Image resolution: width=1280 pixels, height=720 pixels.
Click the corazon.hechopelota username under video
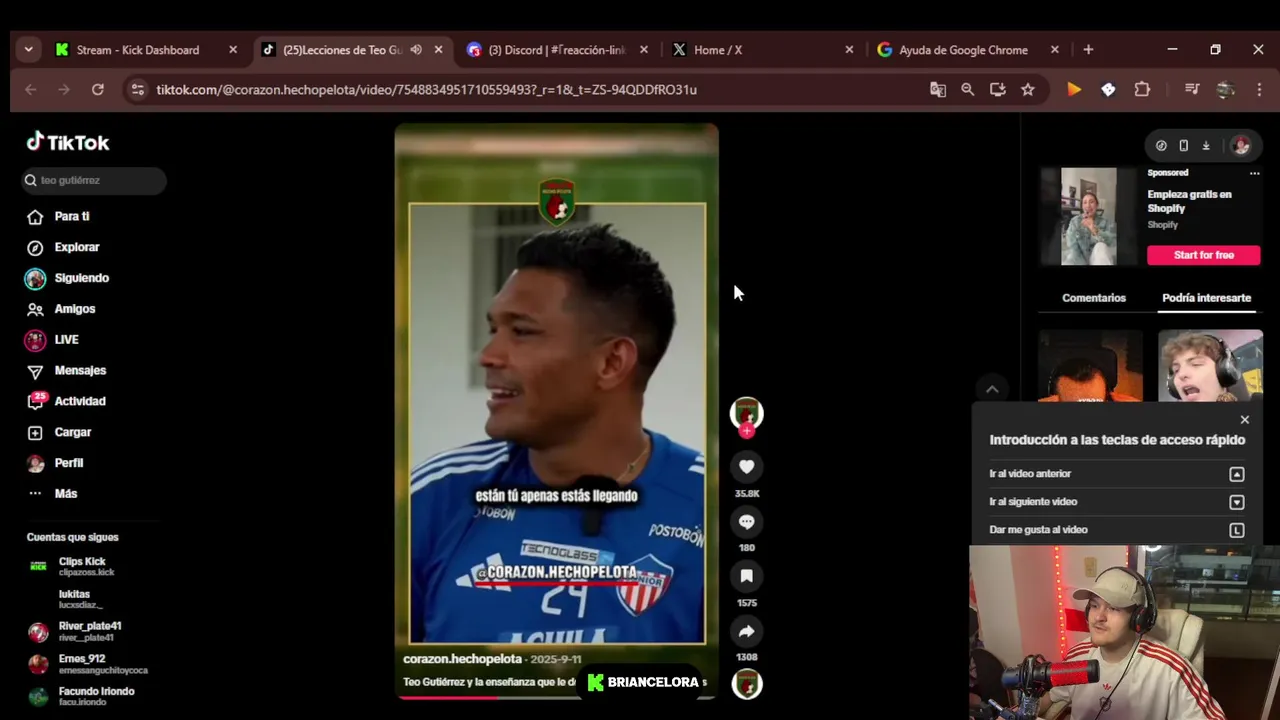462,659
